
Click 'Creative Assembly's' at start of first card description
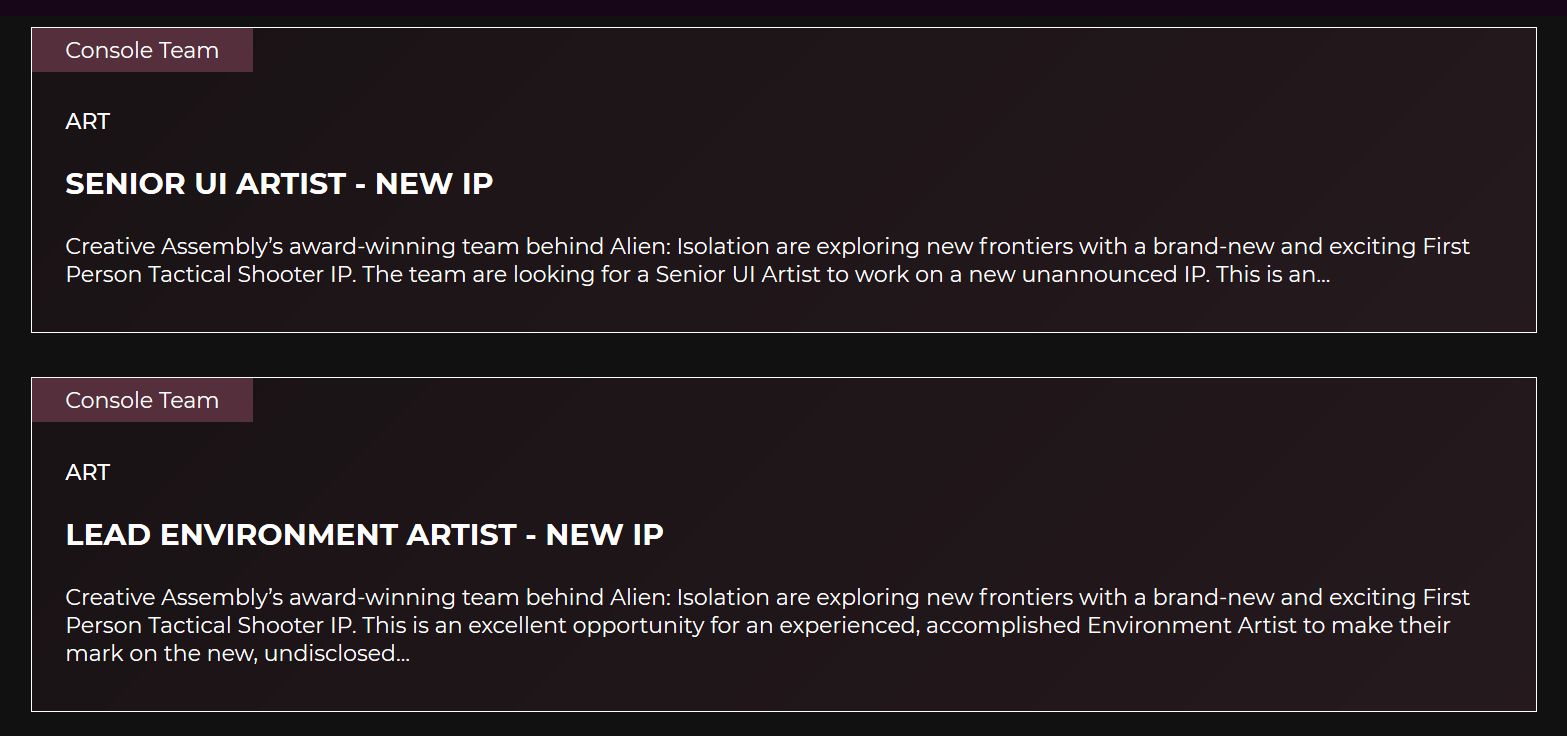(x=175, y=246)
